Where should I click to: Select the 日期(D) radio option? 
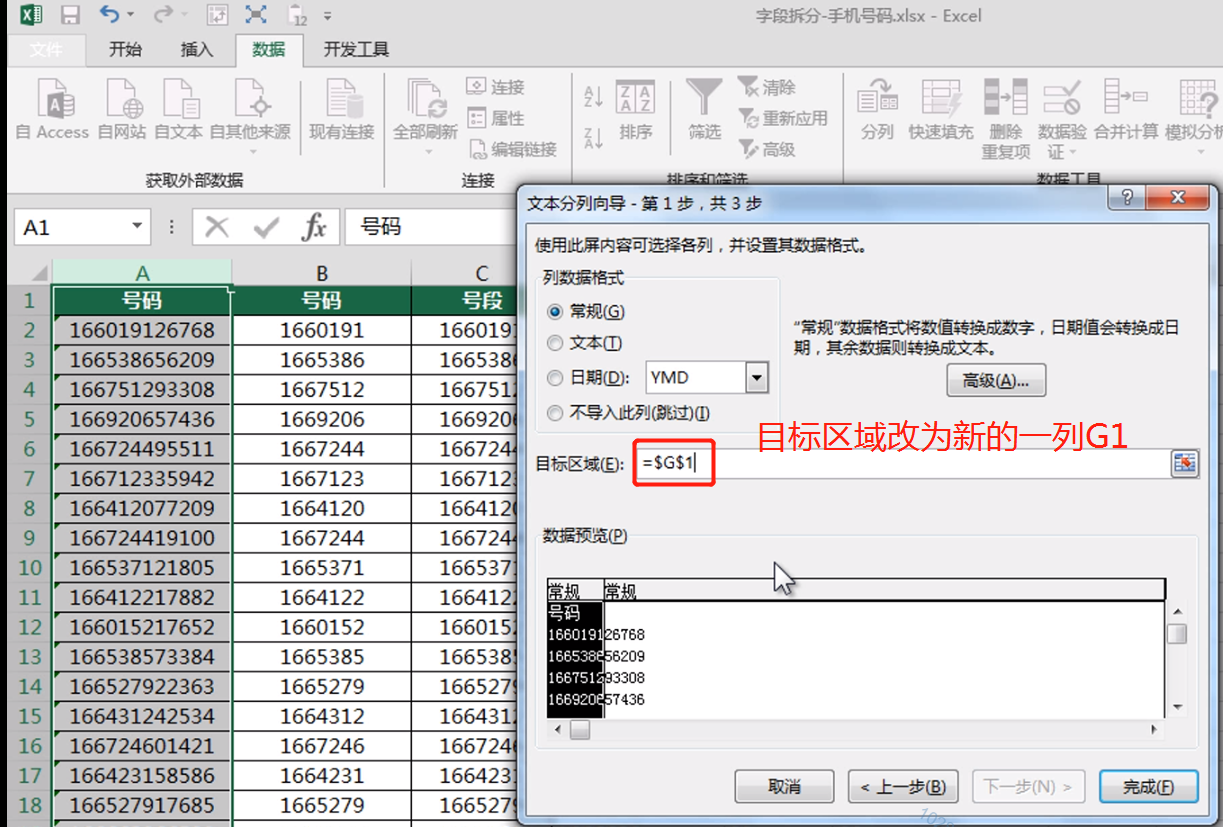click(x=589, y=378)
